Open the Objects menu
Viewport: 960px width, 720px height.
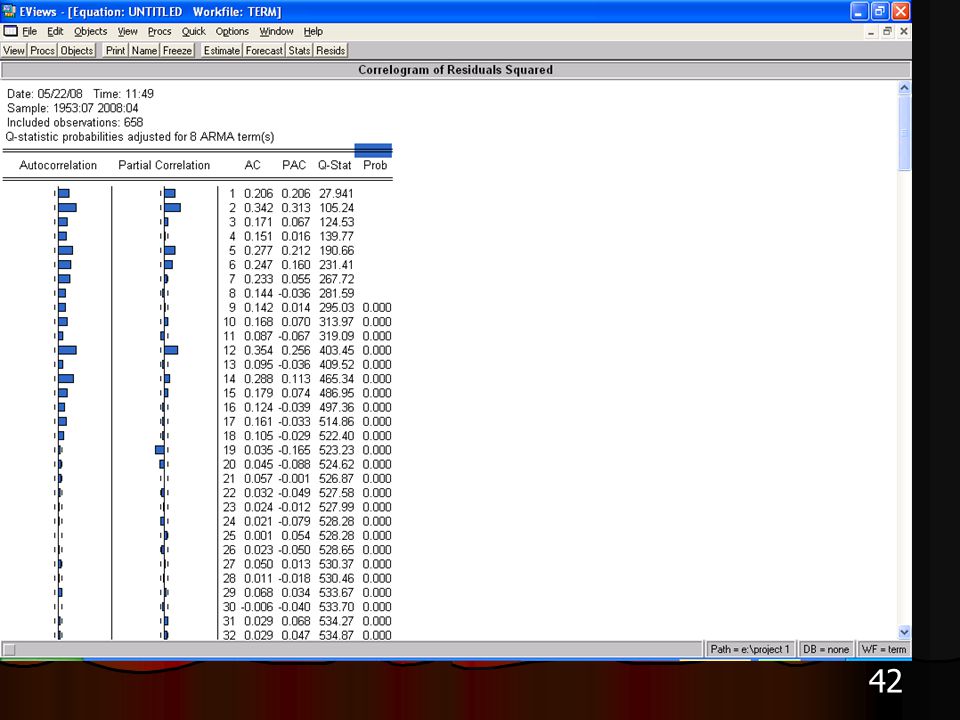click(x=90, y=31)
